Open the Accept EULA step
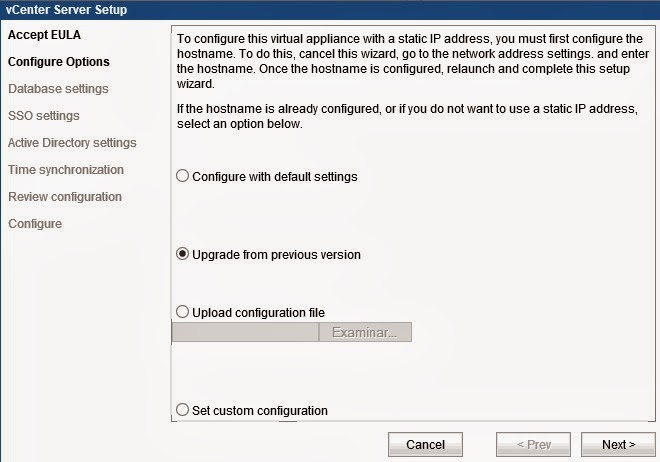The image size is (660, 462). coord(44,35)
